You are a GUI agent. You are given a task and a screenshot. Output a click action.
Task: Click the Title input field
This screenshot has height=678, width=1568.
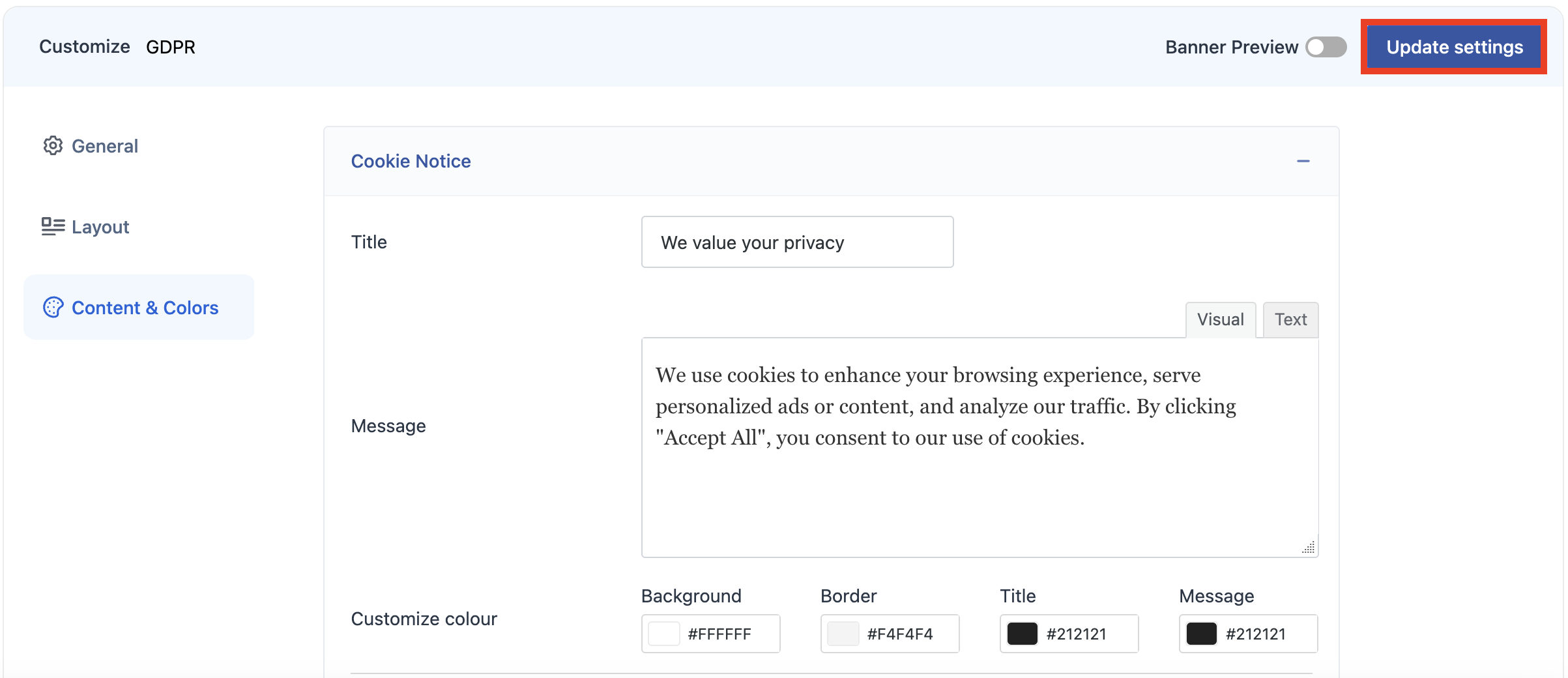coord(797,242)
